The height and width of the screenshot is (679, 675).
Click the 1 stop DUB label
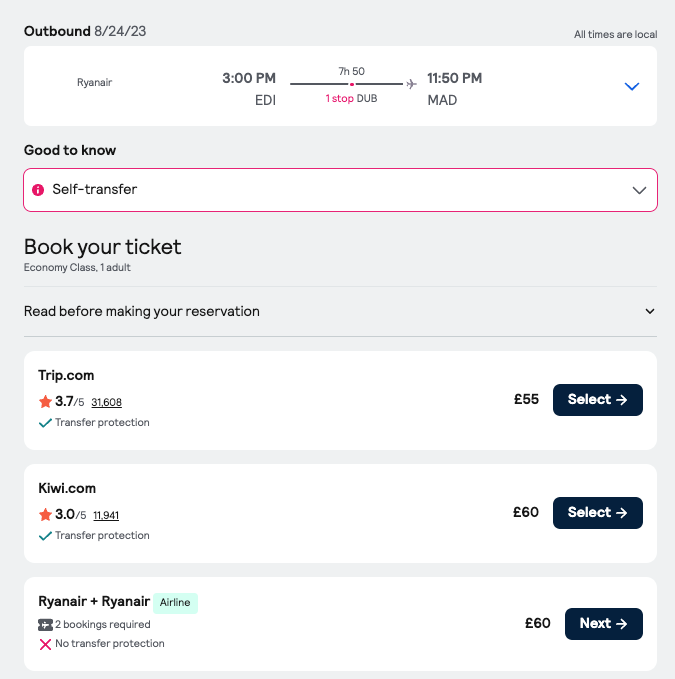tap(351, 99)
